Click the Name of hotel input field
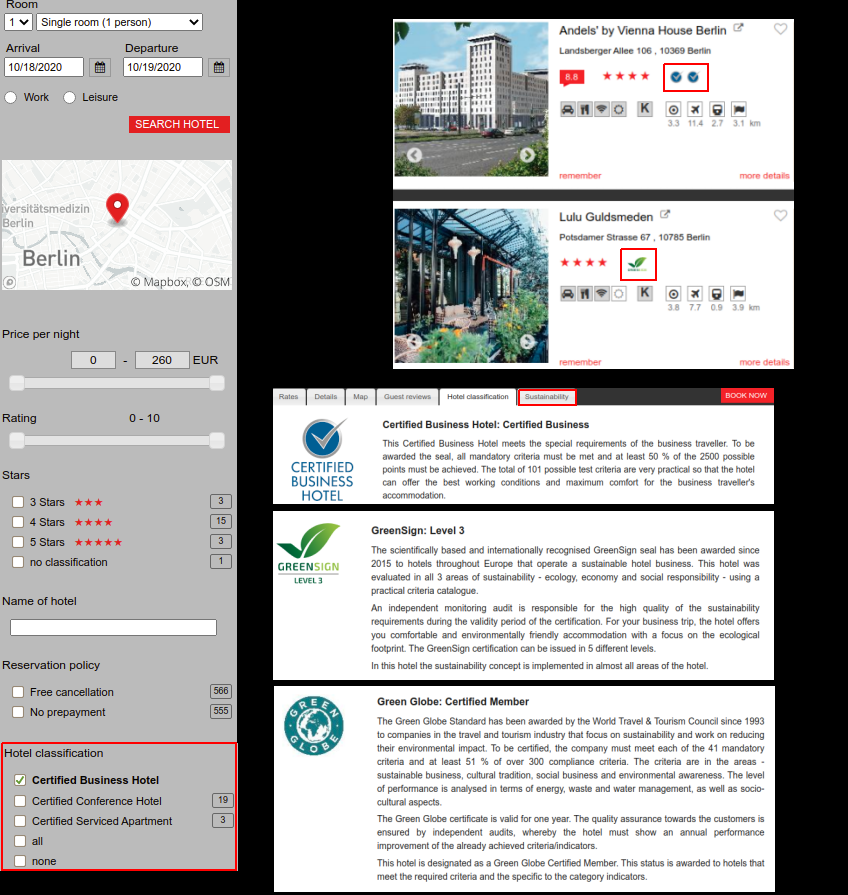848x895 pixels. point(114,627)
